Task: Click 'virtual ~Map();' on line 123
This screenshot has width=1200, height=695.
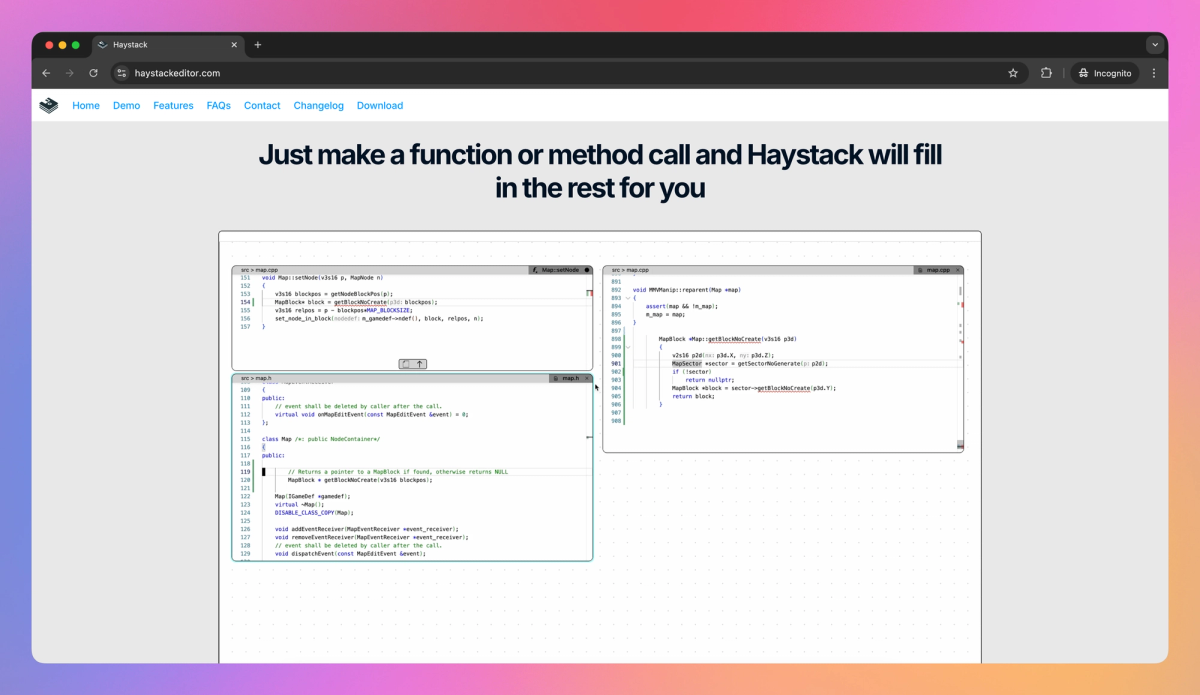Action: [300, 504]
